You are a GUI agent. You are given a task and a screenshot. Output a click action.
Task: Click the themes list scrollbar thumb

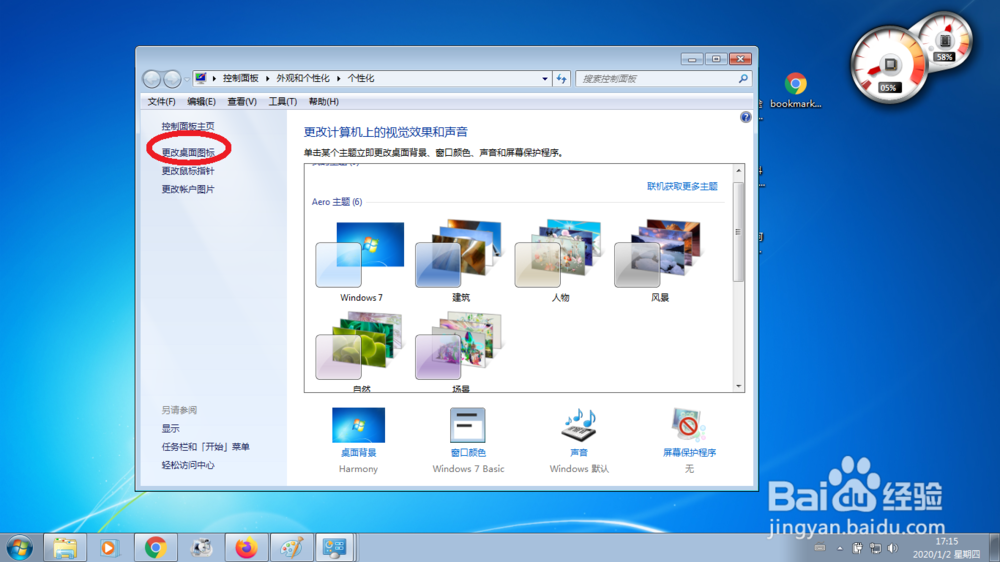(x=739, y=232)
